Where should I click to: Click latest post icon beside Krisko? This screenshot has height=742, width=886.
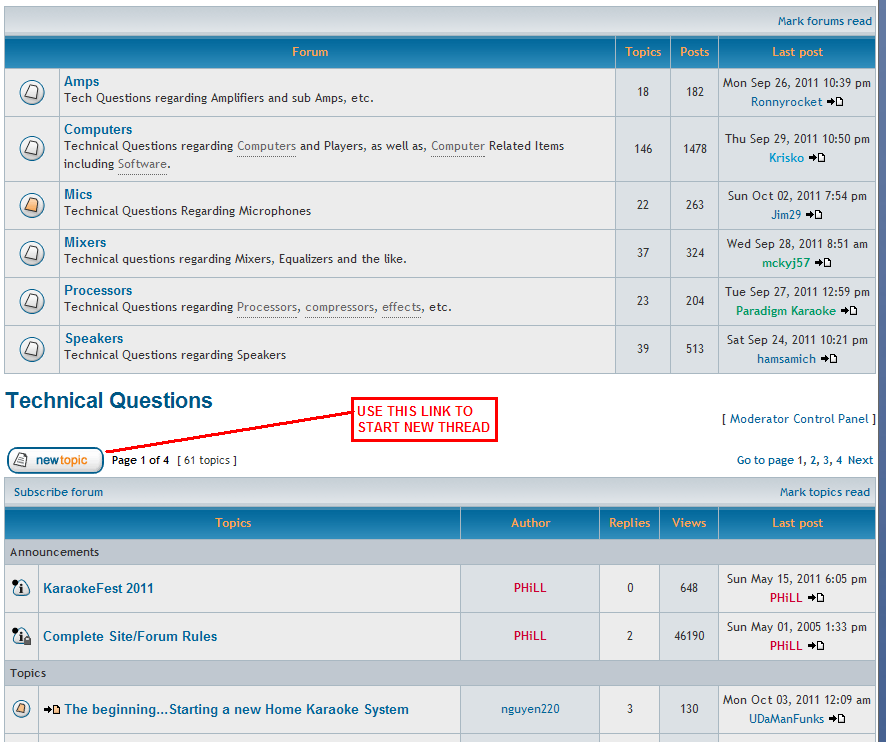pos(817,158)
